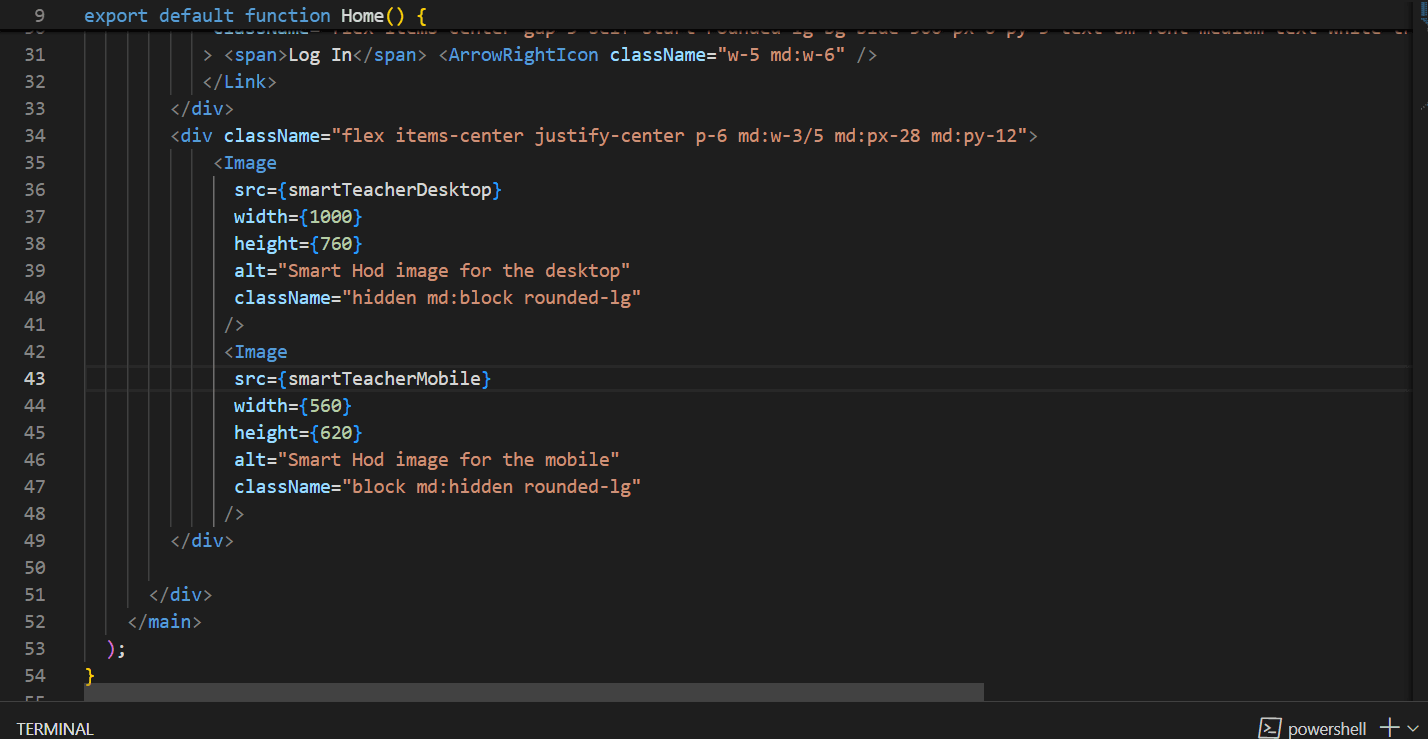
Task: Click the "</div>" closing tag on line 49
Action: (x=203, y=541)
